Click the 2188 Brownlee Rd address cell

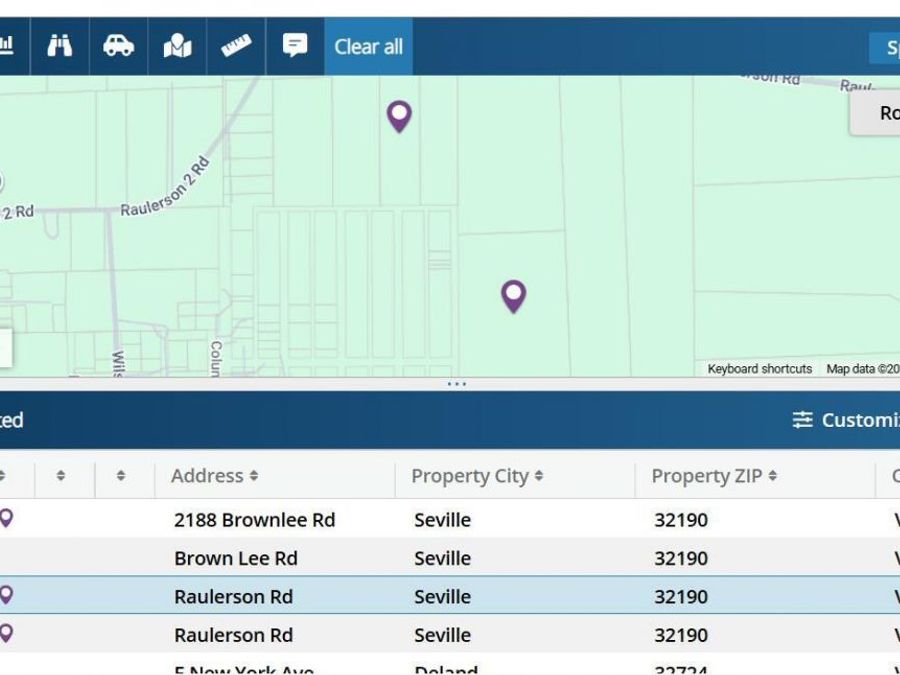(254, 520)
